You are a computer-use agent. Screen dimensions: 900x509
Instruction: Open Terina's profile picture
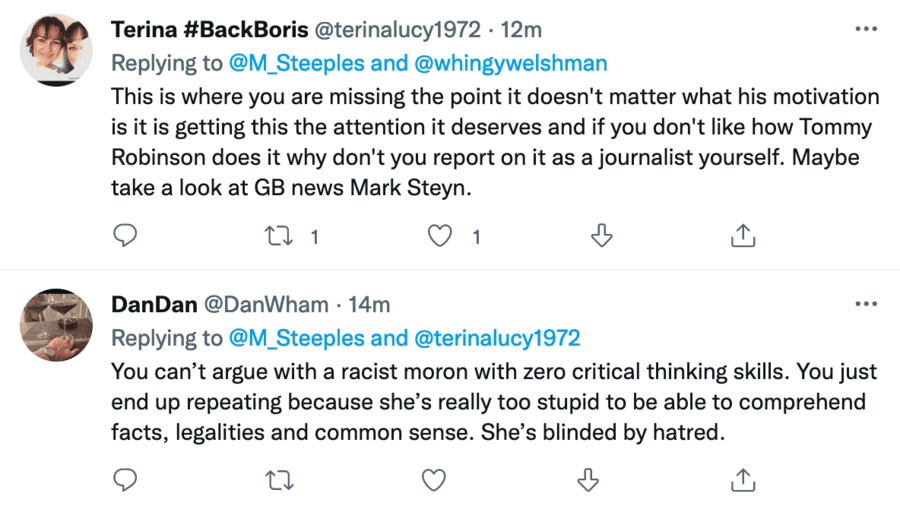56,50
